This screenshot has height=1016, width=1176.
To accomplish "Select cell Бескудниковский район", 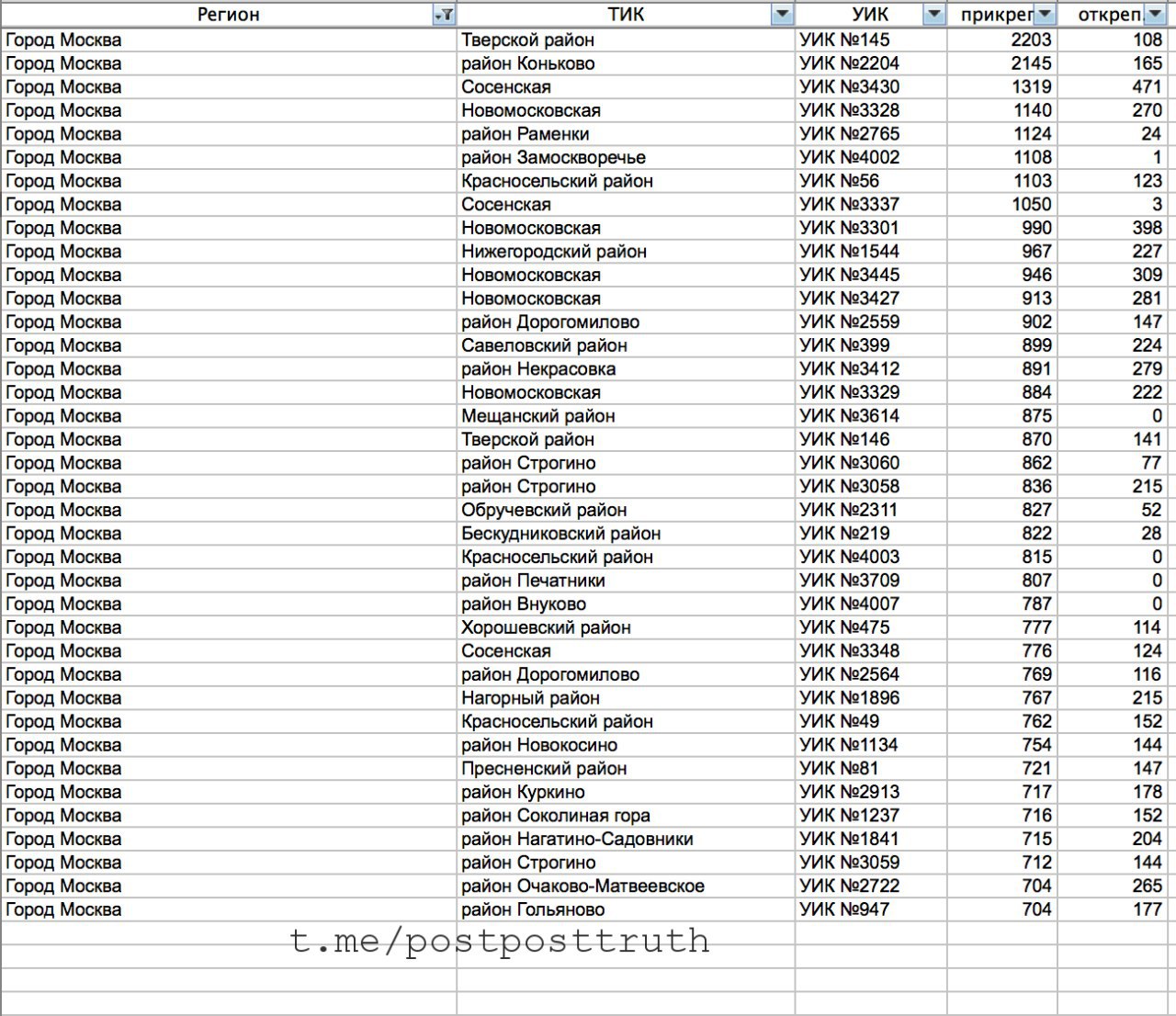I will (626, 534).
